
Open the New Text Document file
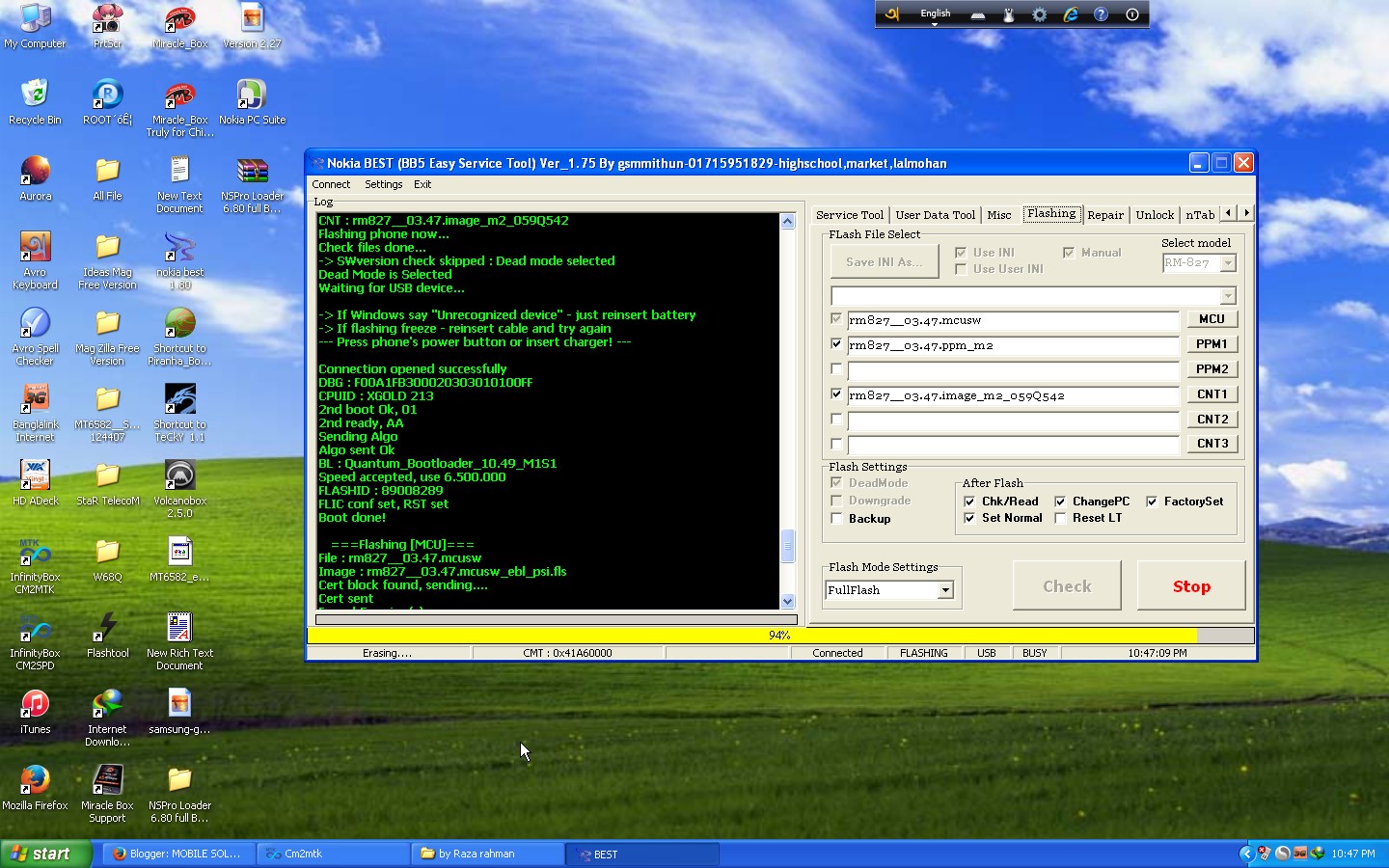pyautogui.click(x=179, y=184)
